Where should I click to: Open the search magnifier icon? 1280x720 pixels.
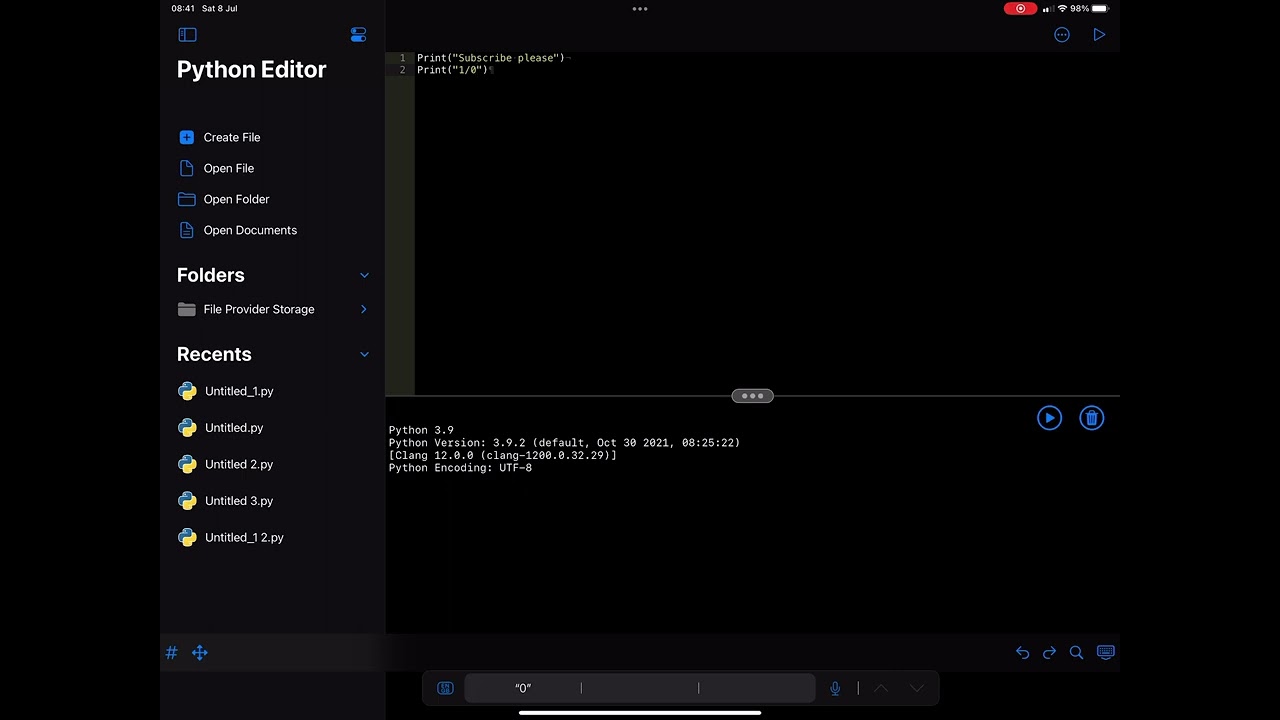pos(1076,653)
